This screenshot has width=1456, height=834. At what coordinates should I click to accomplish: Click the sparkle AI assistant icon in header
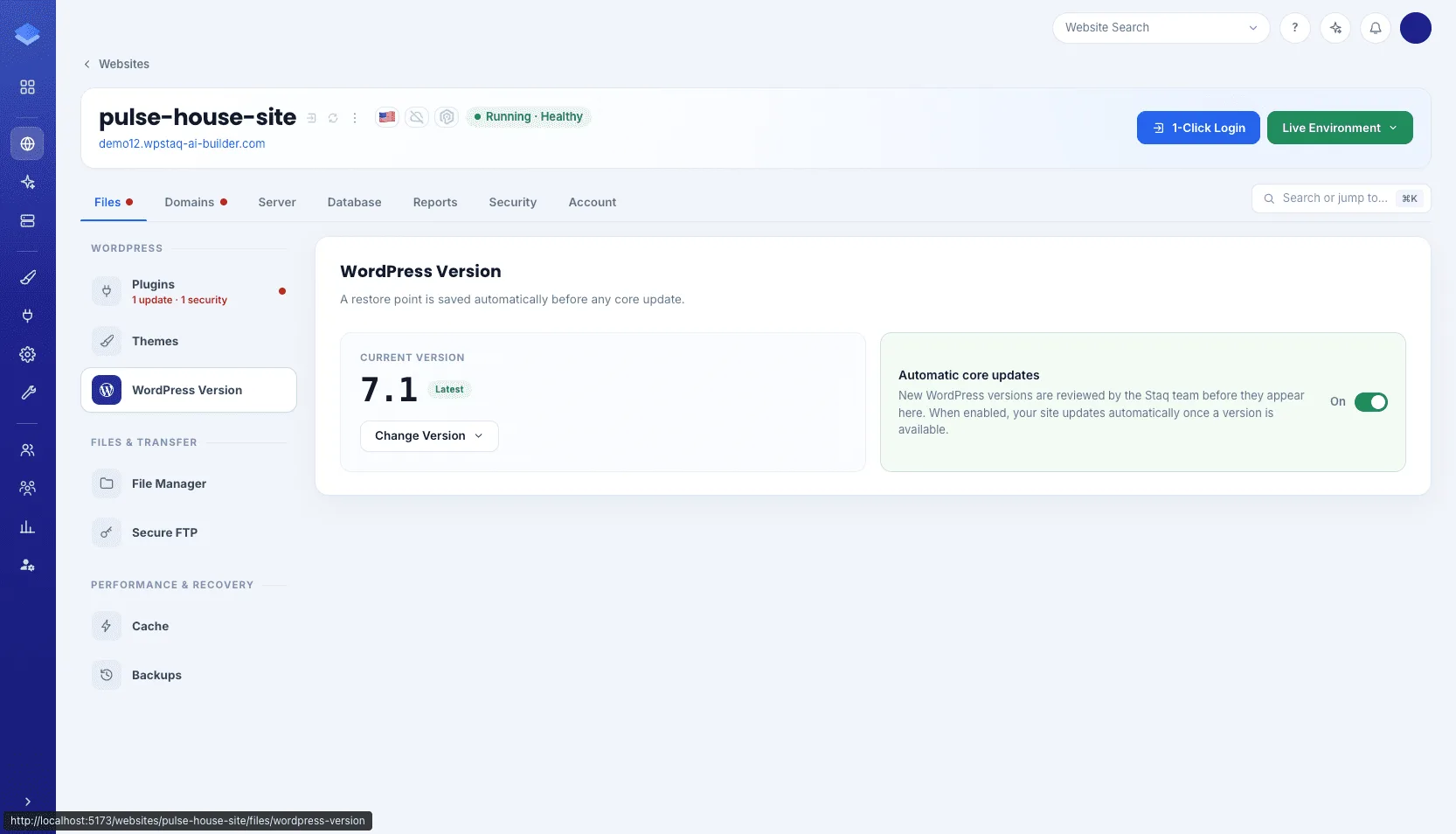[x=1335, y=28]
